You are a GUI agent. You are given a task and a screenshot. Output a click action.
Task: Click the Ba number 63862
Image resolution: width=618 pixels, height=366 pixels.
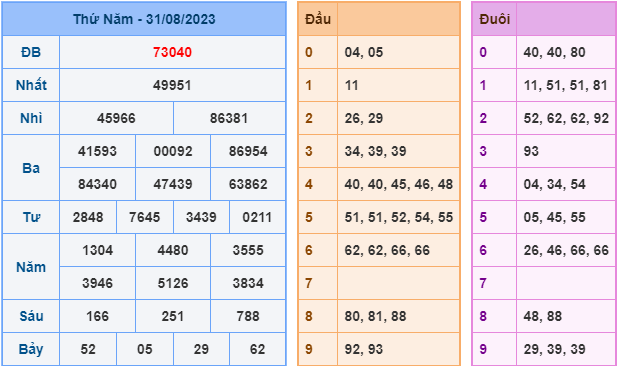(x=248, y=184)
